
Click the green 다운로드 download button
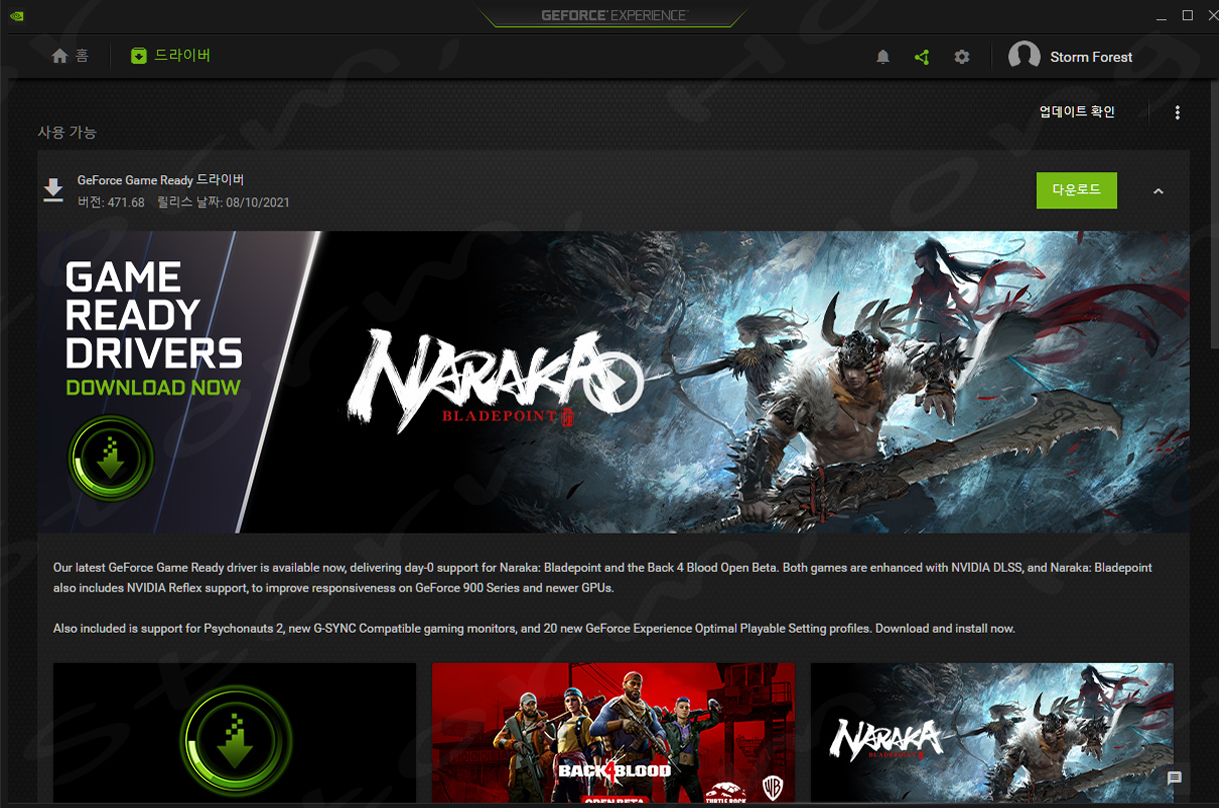pyautogui.click(x=1076, y=190)
